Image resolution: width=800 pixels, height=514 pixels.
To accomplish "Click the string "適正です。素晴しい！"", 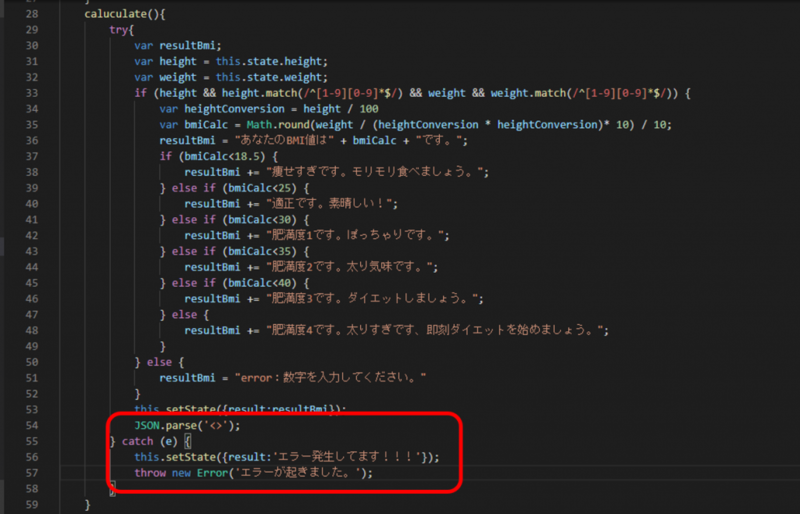I will tap(332, 204).
